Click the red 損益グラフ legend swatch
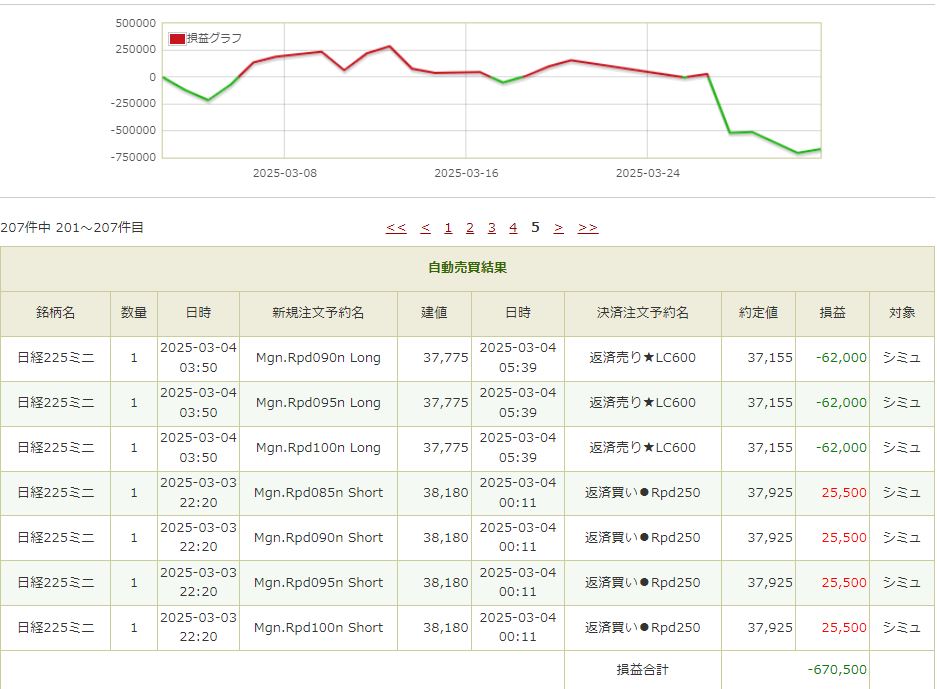This screenshot has width=937, height=689. point(177,39)
